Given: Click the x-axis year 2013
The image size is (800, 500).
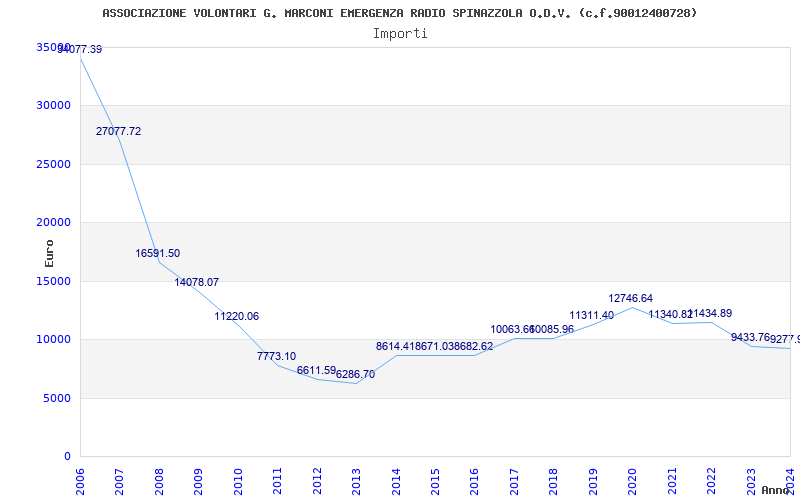Looking at the screenshot, I should pos(356,481).
